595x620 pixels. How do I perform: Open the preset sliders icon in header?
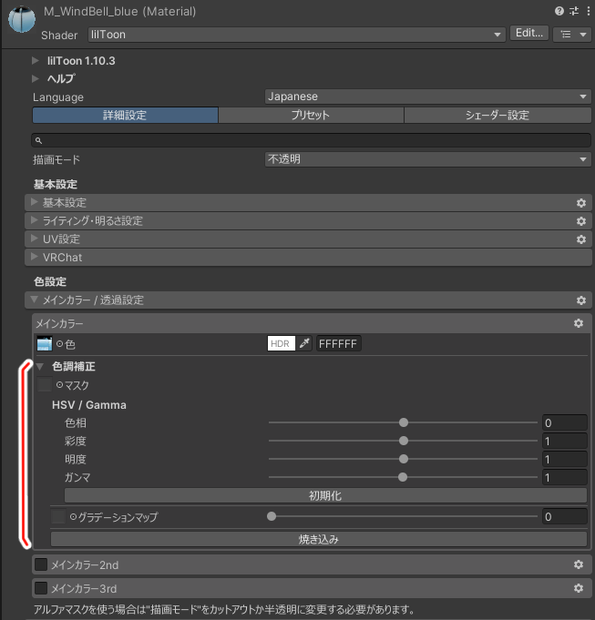(x=574, y=11)
